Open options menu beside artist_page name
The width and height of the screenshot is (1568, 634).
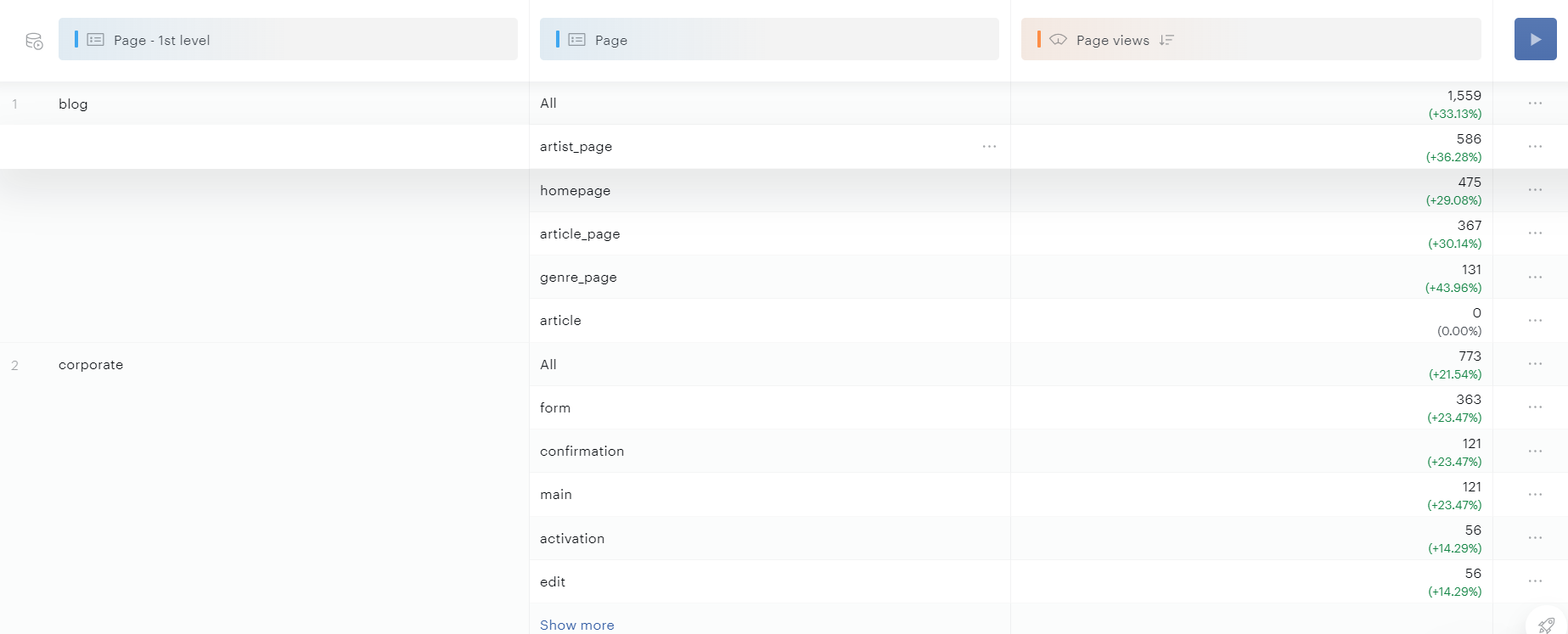click(x=989, y=147)
